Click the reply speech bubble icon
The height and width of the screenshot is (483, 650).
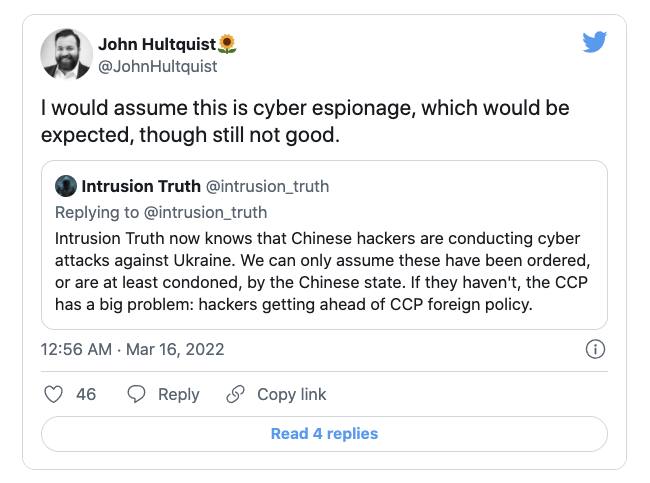point(137,394)
